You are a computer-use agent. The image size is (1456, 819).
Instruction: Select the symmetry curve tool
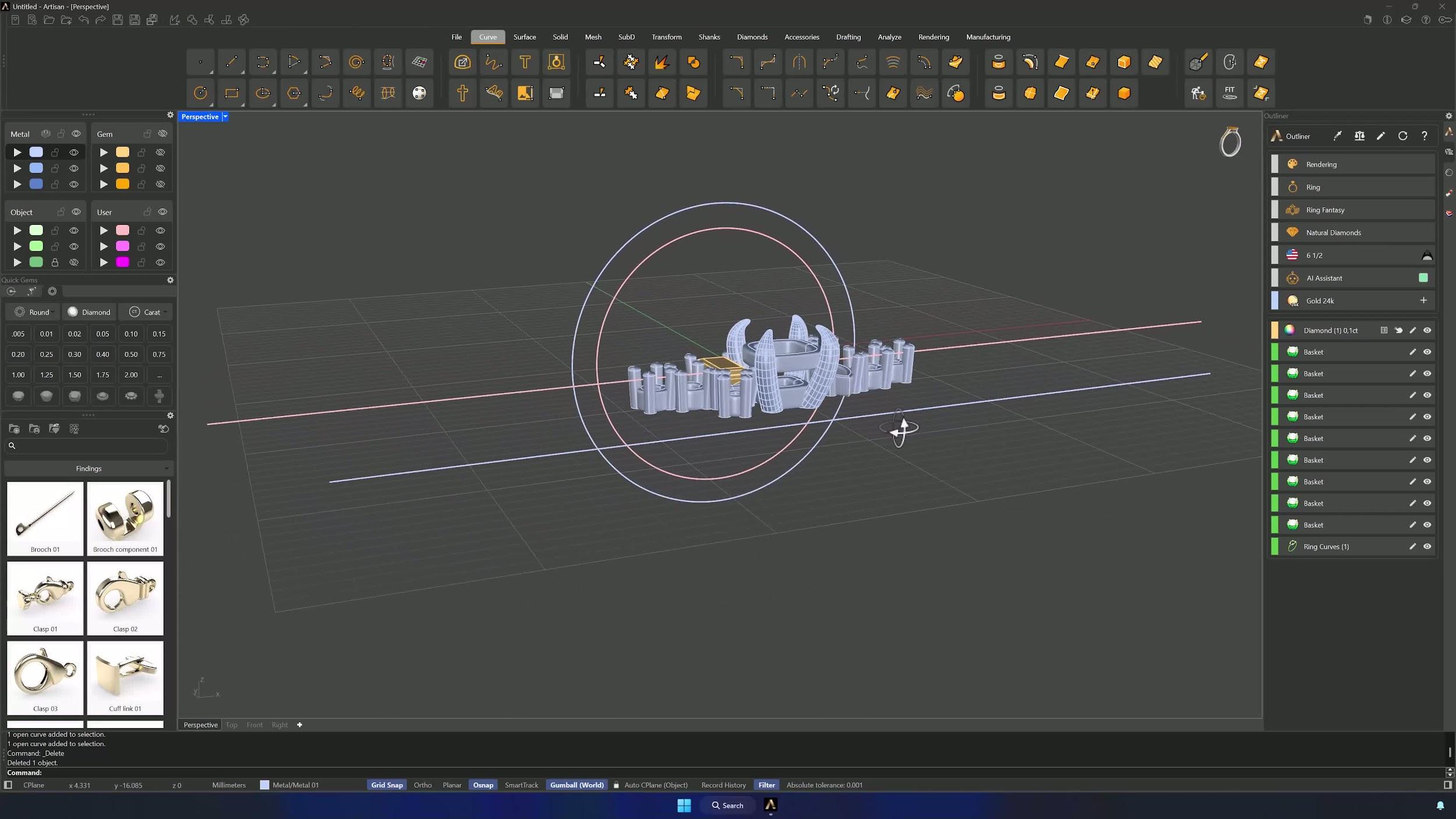(799, 62)
